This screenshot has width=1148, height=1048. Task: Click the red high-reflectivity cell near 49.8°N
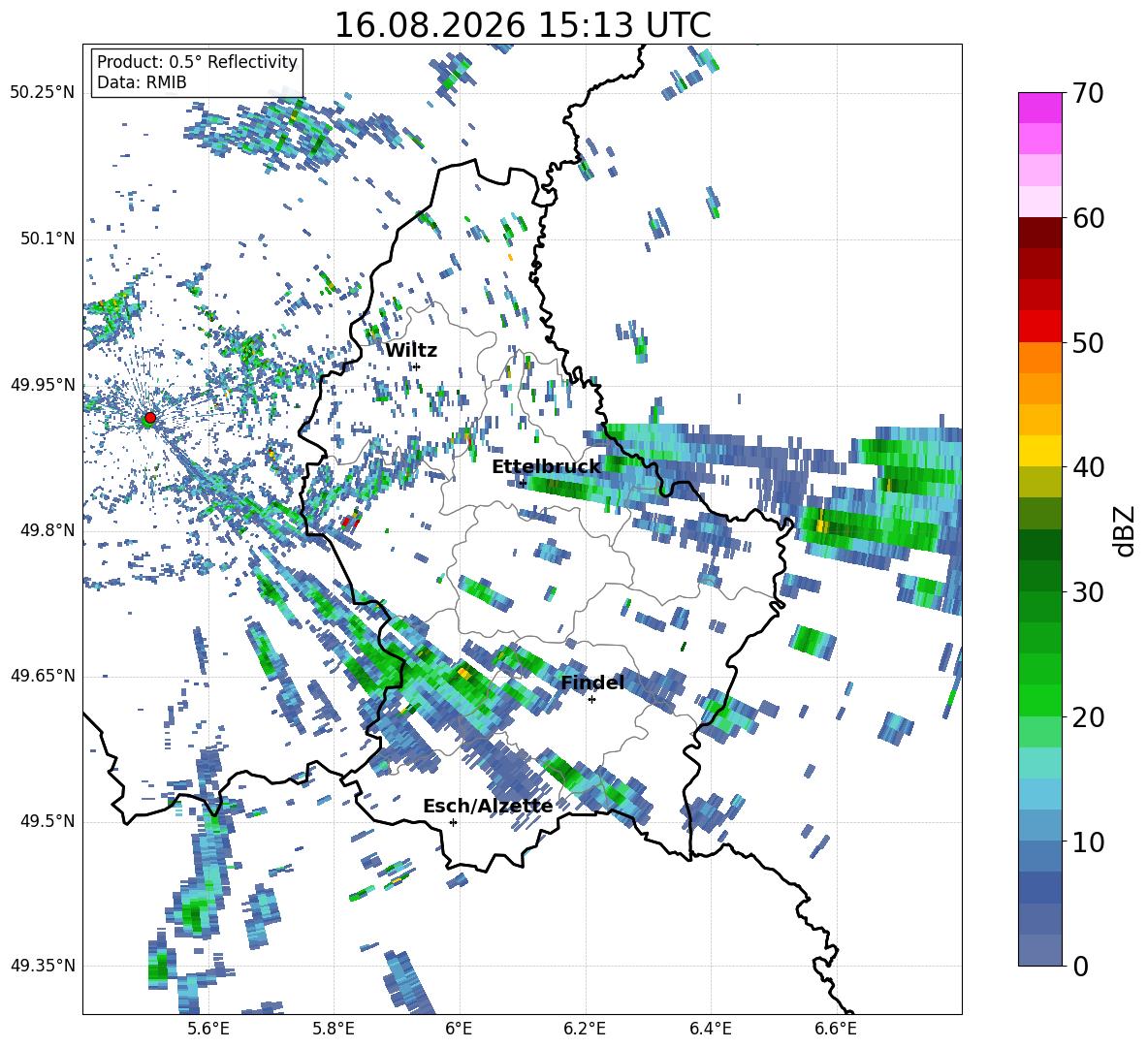click(x=350, y=522)
